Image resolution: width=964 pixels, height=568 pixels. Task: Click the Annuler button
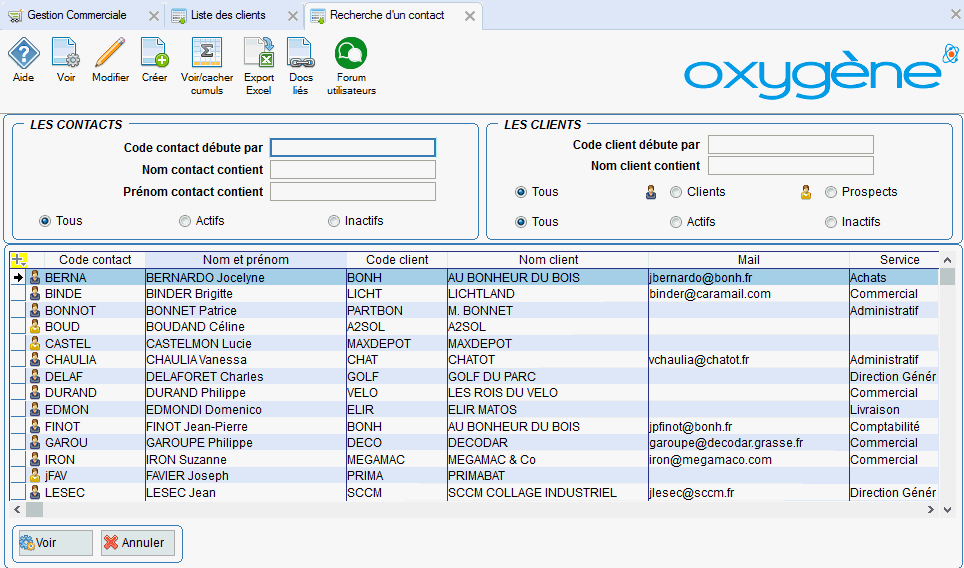coord(138,543)
